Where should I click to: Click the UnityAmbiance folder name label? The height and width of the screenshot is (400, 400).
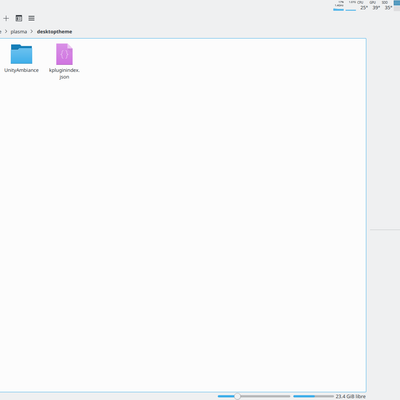(x=21, y=70)
